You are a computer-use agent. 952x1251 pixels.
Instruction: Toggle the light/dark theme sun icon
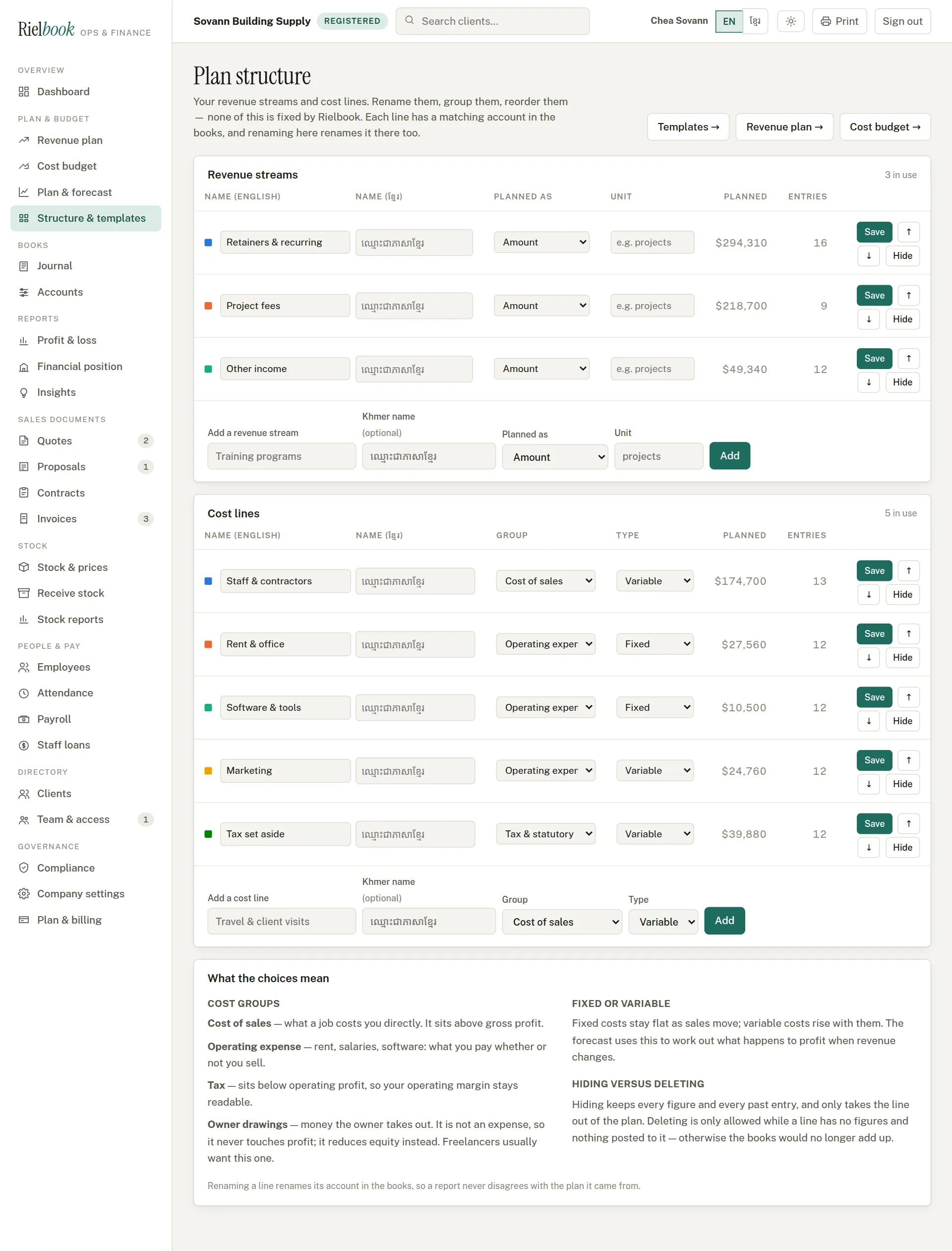pos(790,21)
